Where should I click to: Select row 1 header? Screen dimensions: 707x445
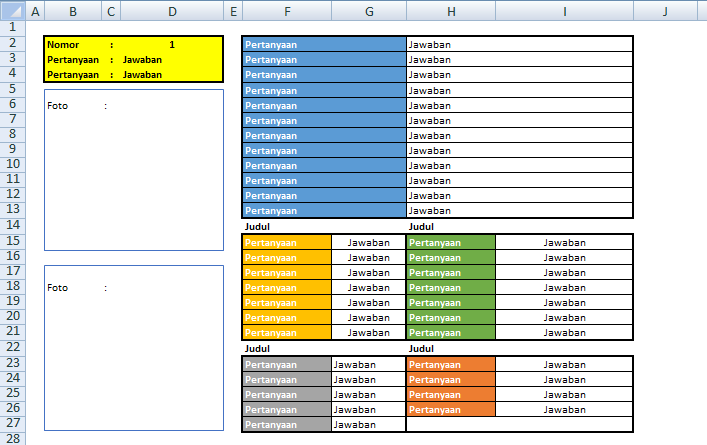pos(13,27)
